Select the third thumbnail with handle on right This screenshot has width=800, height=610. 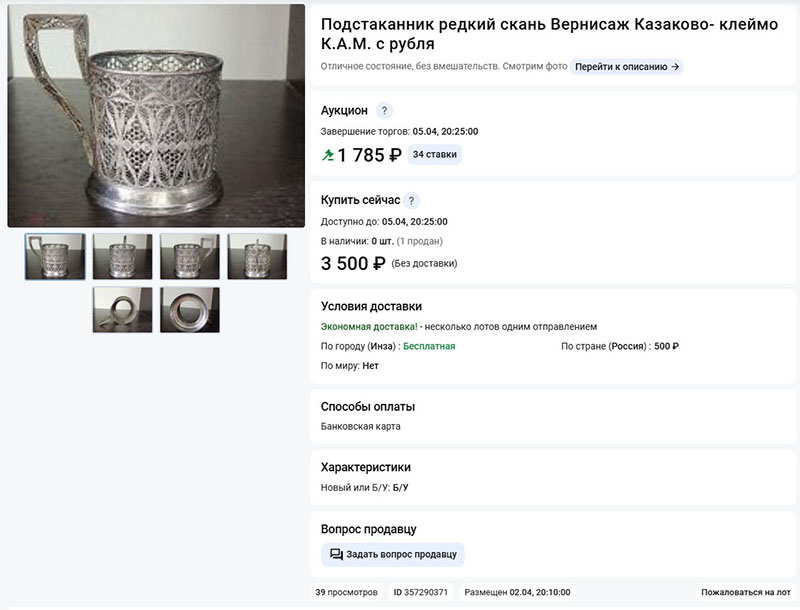pyautogui.click(x=190, y=257)
